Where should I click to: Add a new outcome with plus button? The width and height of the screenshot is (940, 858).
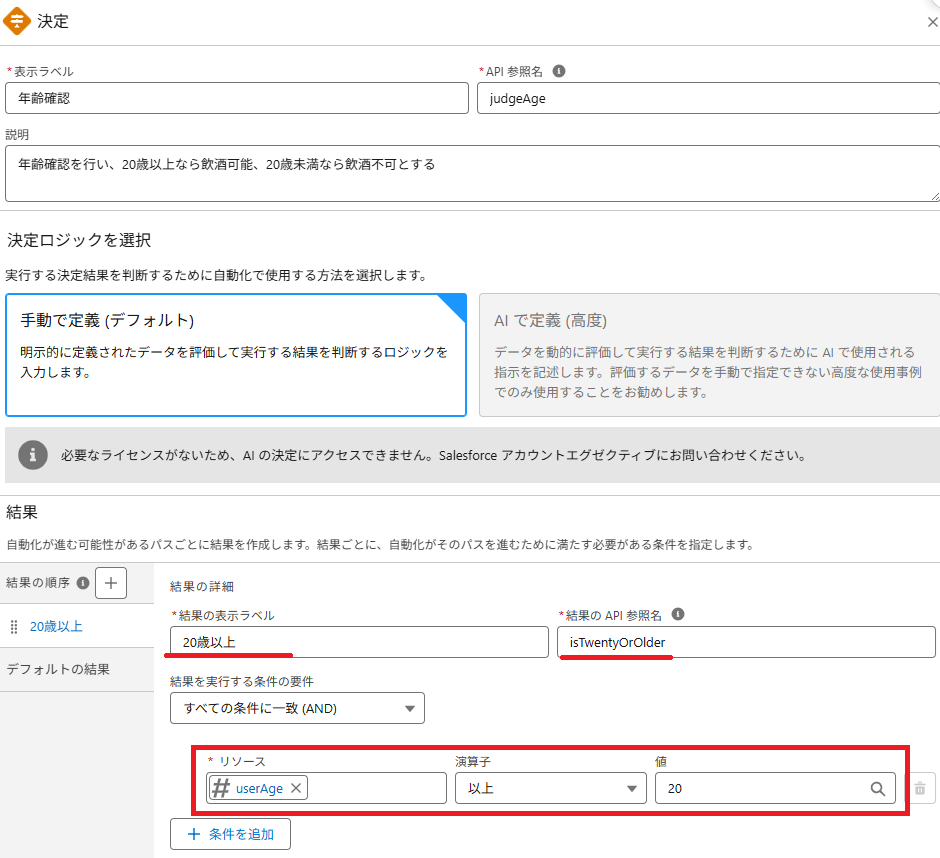click(x=111, y=583)
